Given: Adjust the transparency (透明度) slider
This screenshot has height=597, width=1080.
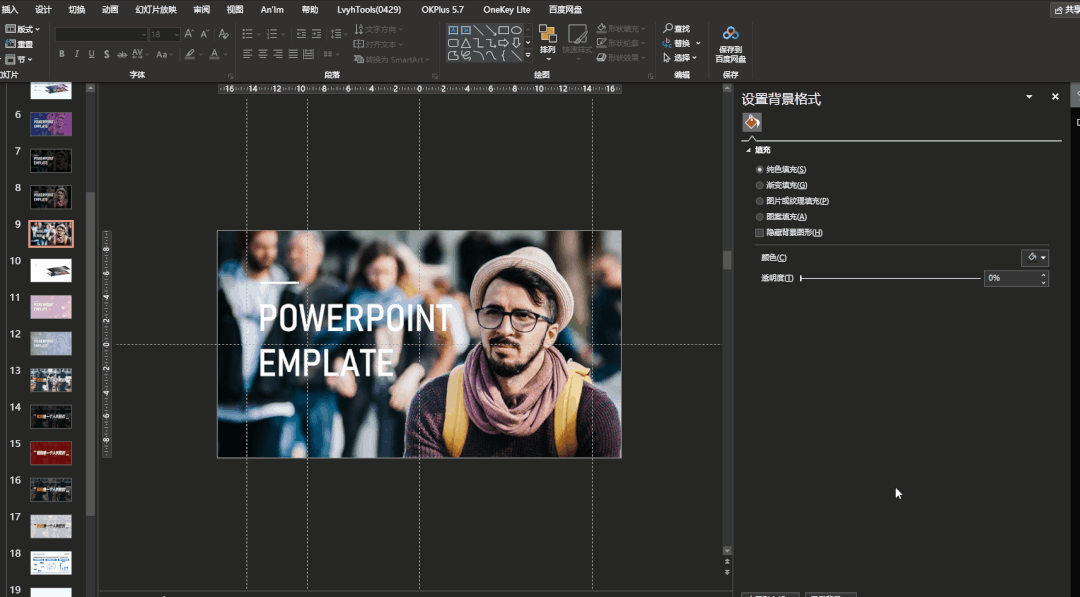Looking at the screenshot, I should (x=890, y=278).
